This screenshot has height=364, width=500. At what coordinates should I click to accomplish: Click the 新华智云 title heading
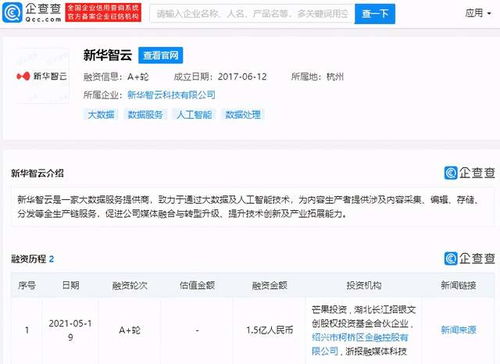click(x=108, y=55)
